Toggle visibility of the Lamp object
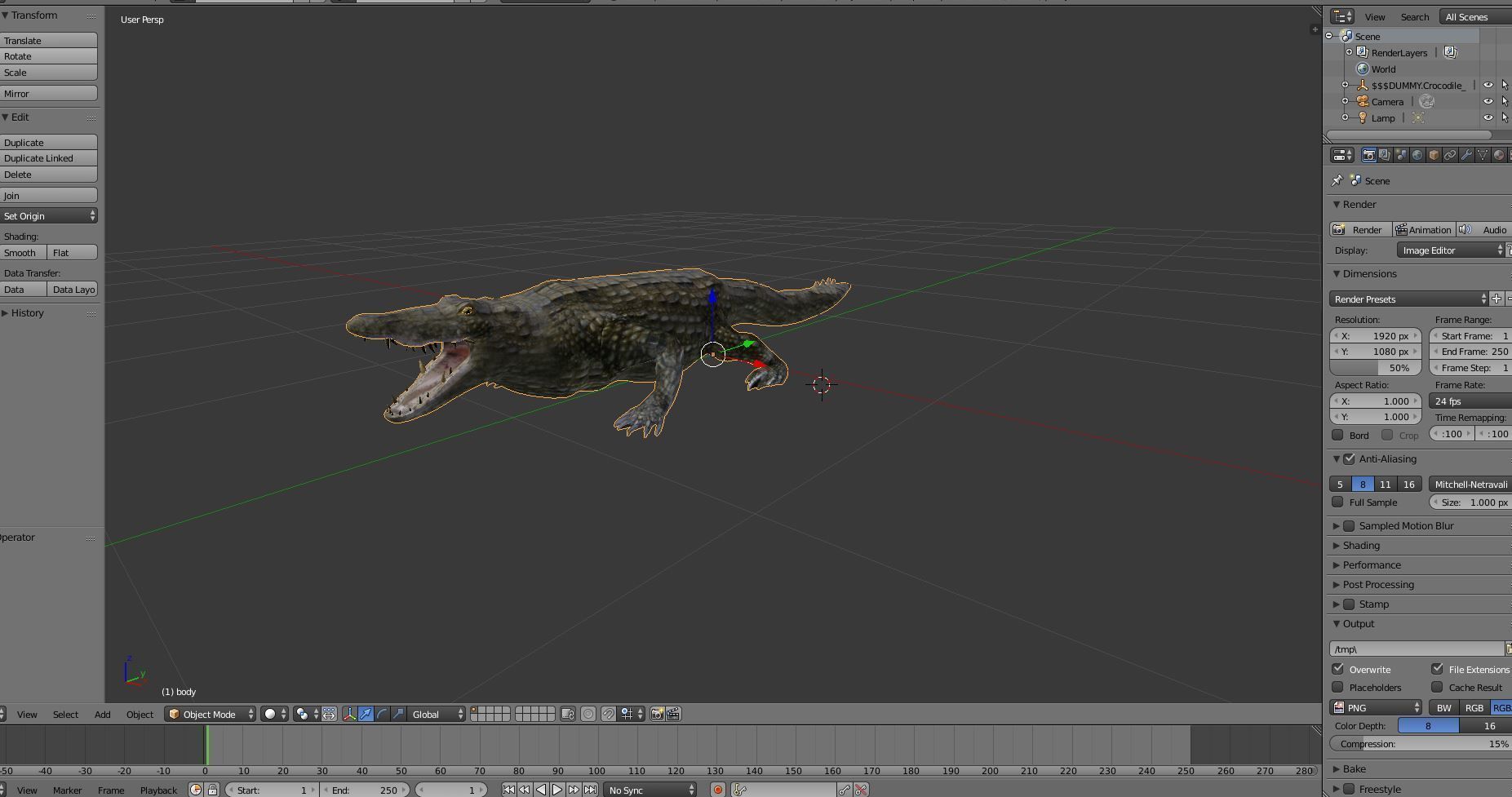This screenshot has height=797, width=1512. [1488, 117]
